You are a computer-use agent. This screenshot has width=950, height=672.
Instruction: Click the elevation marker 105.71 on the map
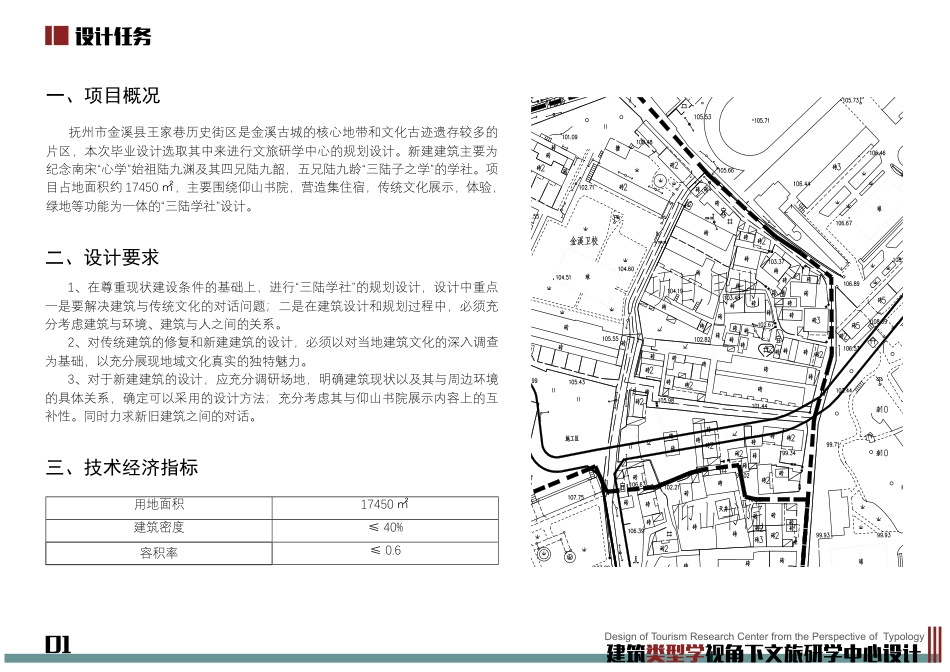click(x=760, y=120)
